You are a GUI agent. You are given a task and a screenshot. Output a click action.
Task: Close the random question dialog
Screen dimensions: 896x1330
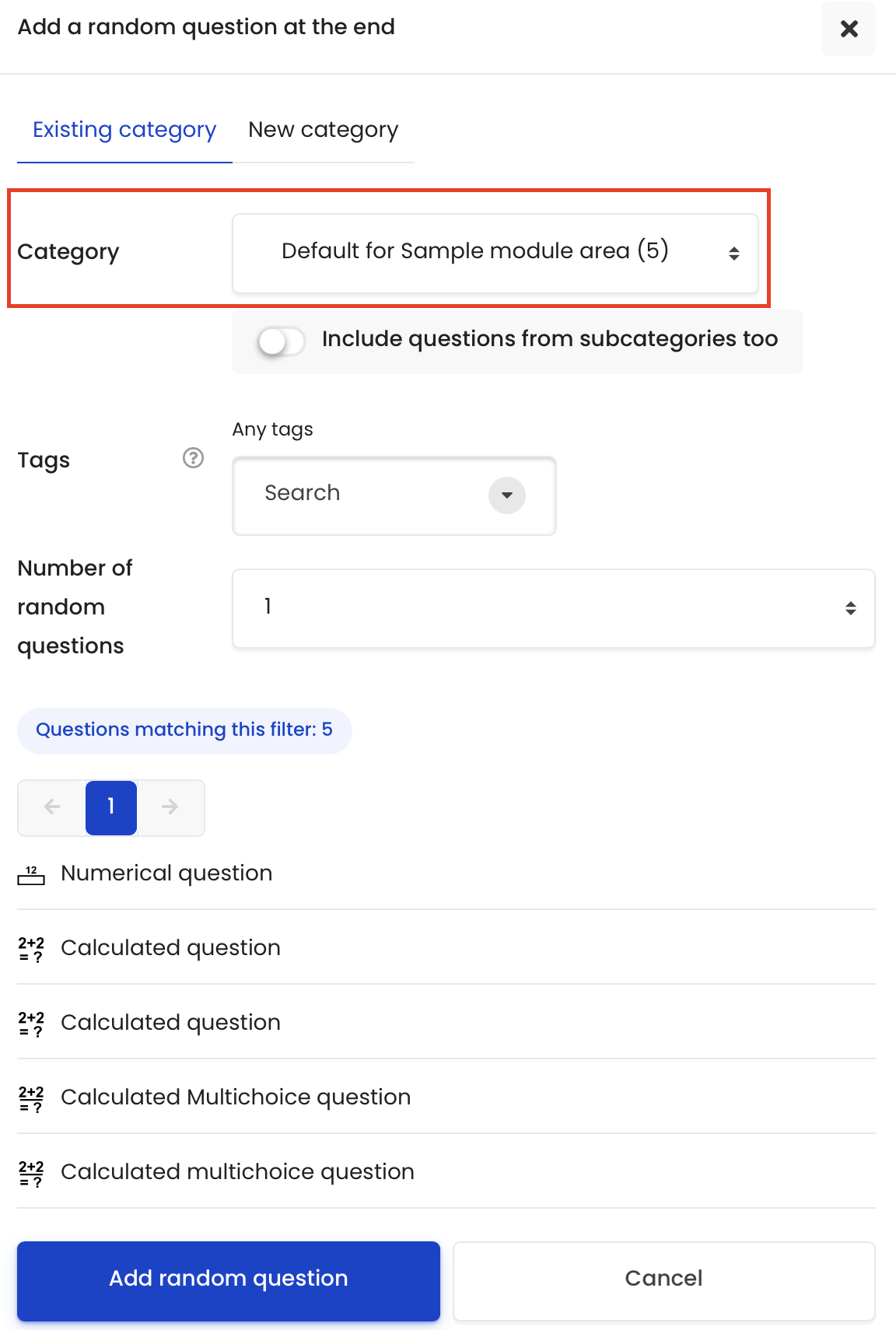coord(849,29)
